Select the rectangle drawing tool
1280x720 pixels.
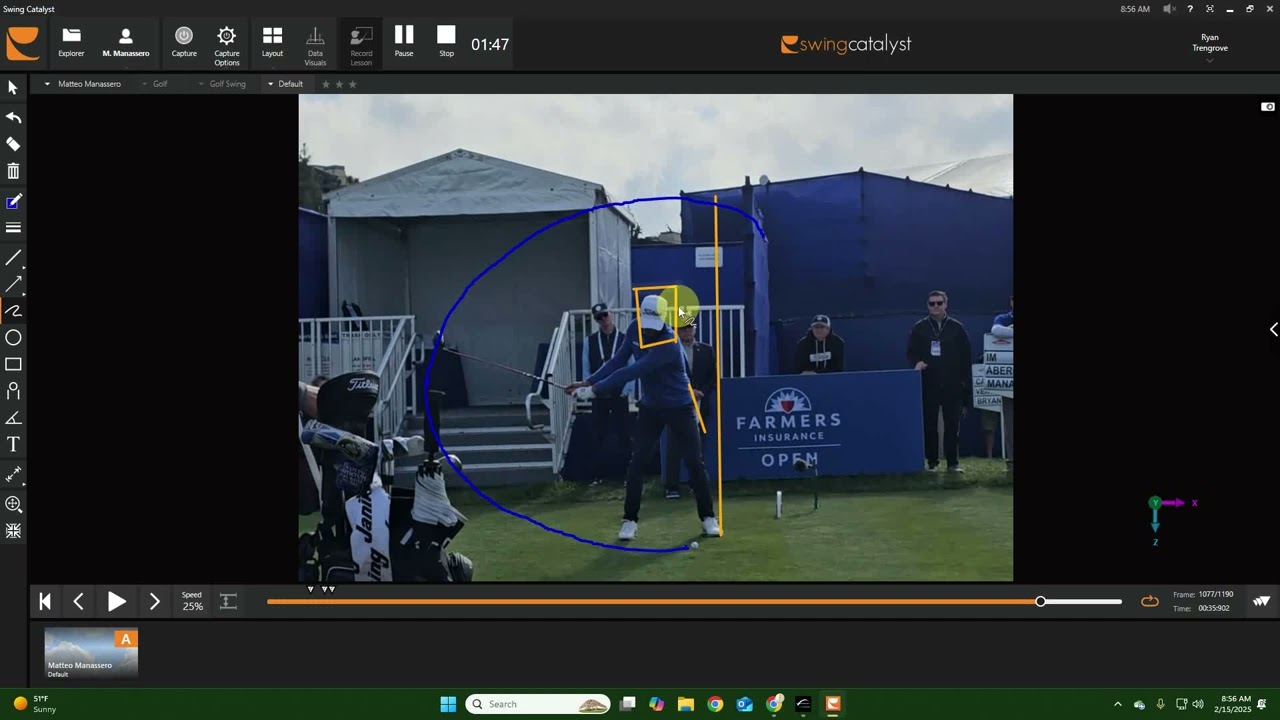click(13, 364)
